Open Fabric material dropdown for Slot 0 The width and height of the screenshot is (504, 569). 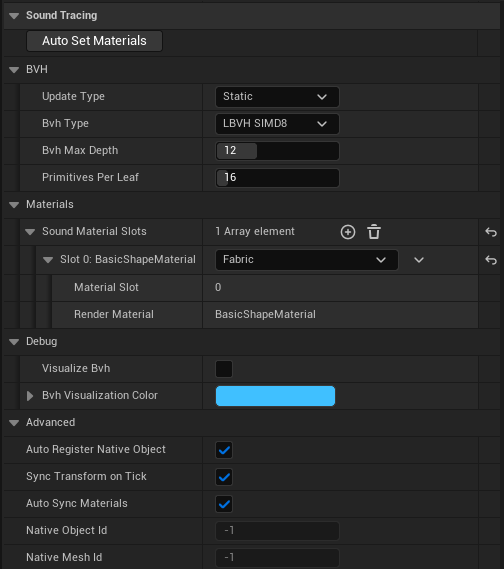[307, 260]
